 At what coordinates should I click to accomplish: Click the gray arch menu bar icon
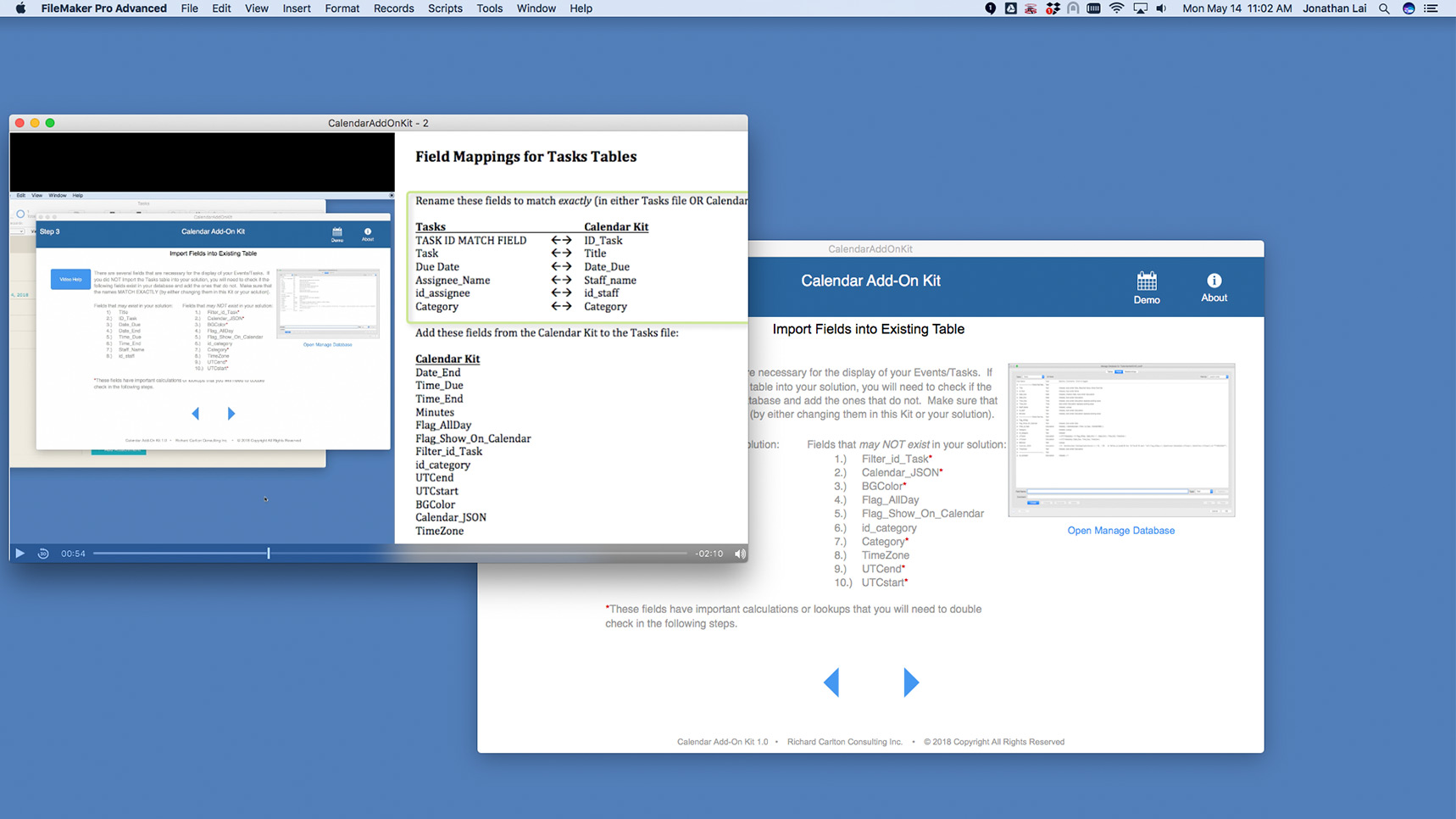coord(1073,8)
